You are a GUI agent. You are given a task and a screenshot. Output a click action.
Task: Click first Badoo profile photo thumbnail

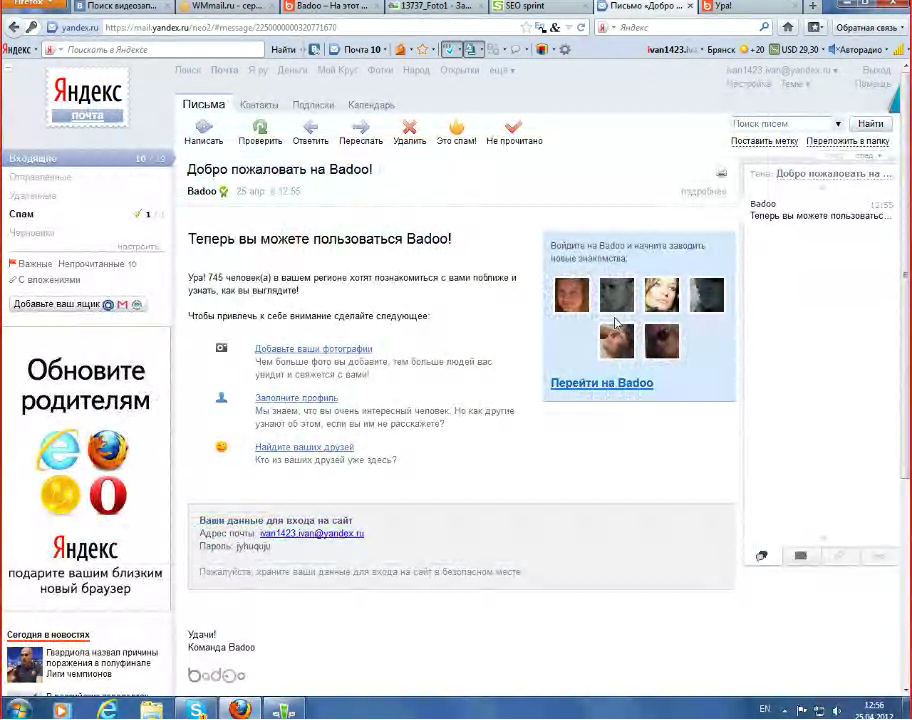tap(572, 295)
